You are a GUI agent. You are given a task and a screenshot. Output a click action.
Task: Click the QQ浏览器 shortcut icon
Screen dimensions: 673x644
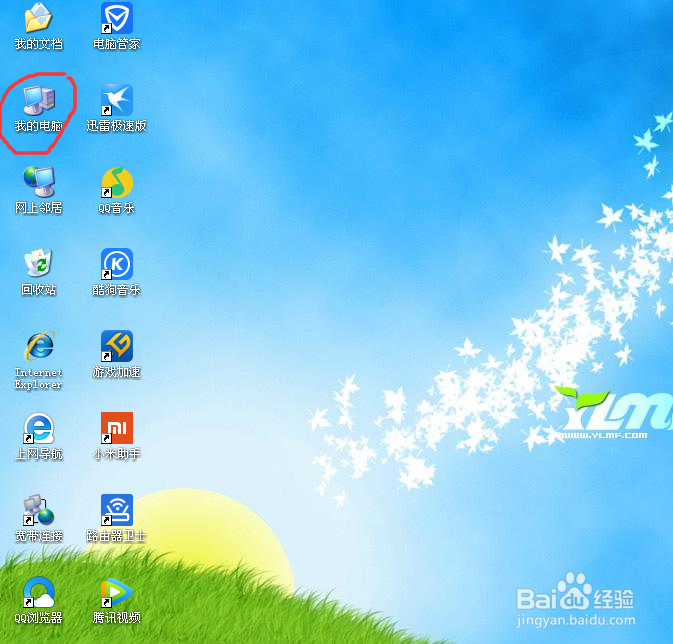tap(39, 592)
